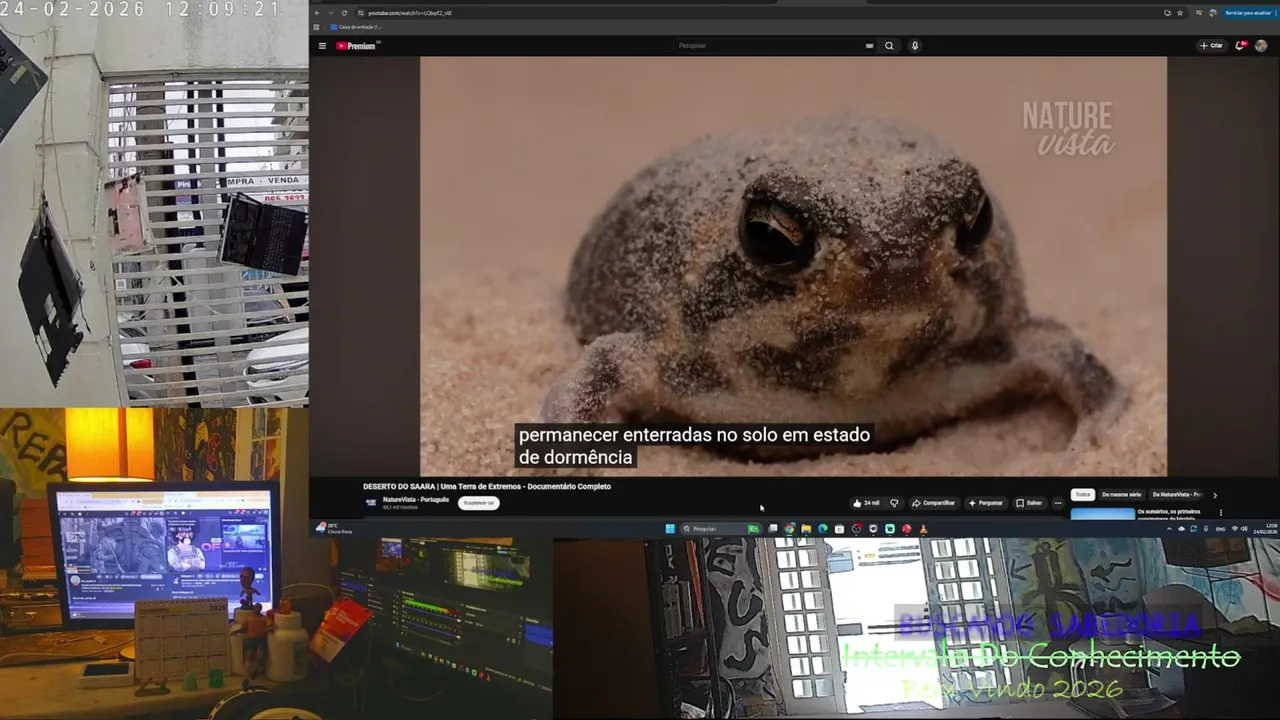
Task: Click the browser forward arrow
Action: 330,13
